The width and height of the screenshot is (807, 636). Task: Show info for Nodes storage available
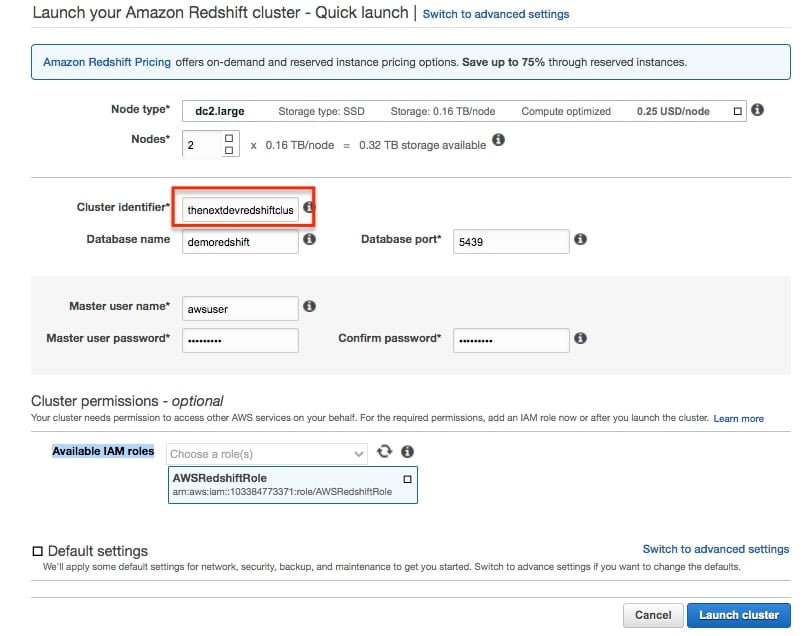click(498, 139)
